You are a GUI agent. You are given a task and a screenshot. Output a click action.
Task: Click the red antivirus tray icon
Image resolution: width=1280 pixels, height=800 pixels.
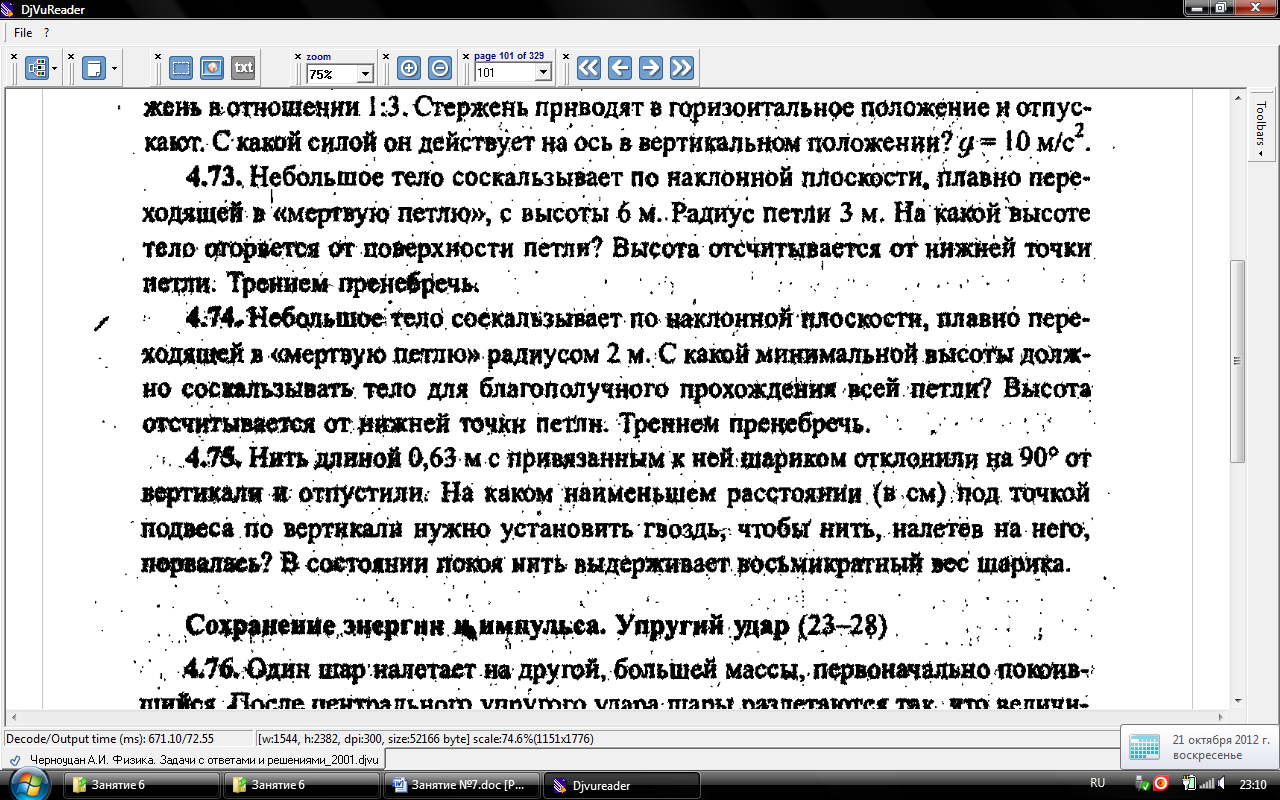pyautogui.click(x=1161, y=783)
